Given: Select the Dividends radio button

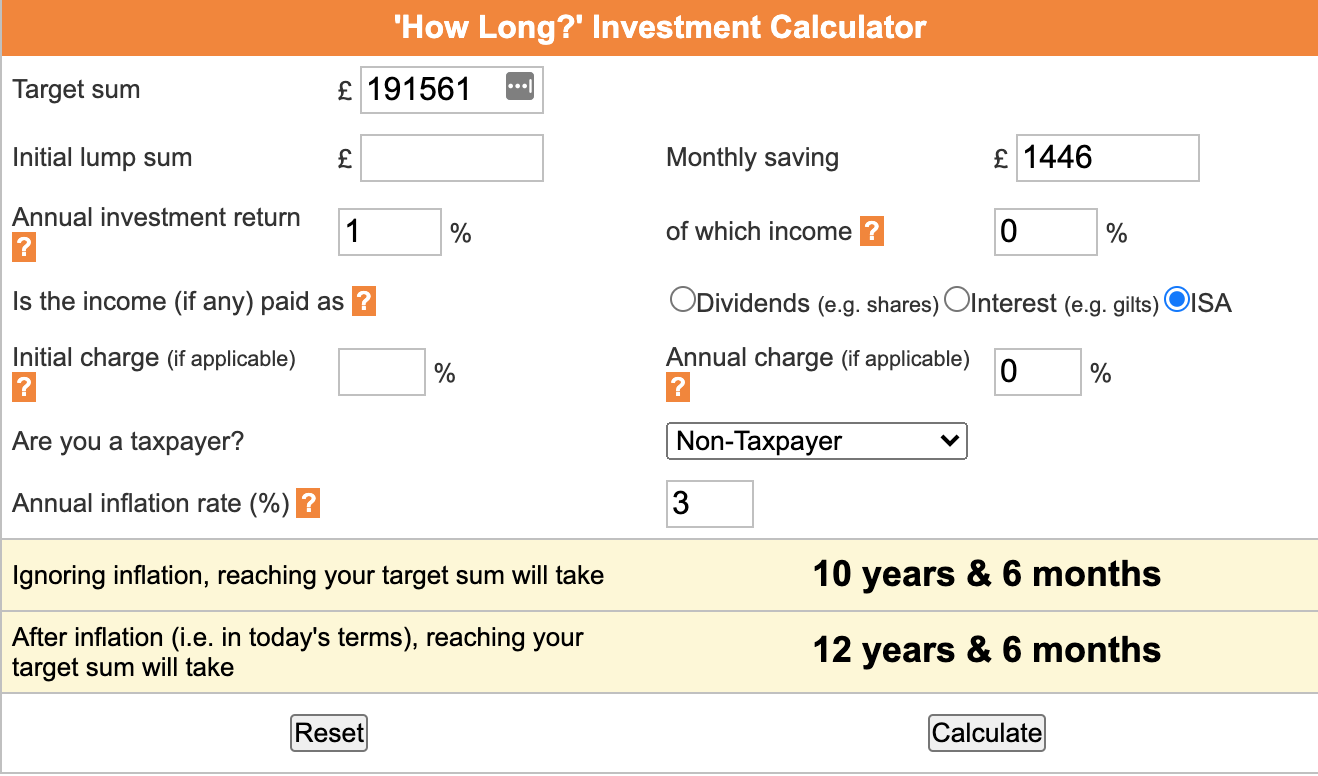Looking at the screenshot, I should [683, 300].
